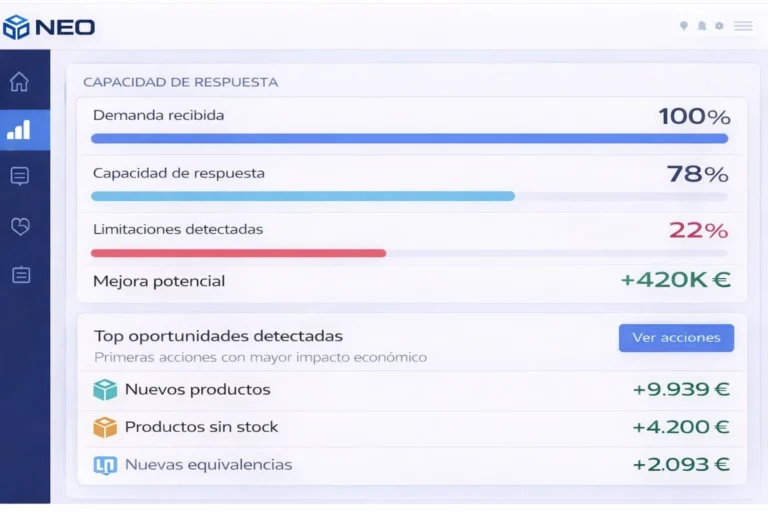This screenshot has width=768, height=512.
Task: Click the NEO cube logo
Action: [x=17, y=27]
